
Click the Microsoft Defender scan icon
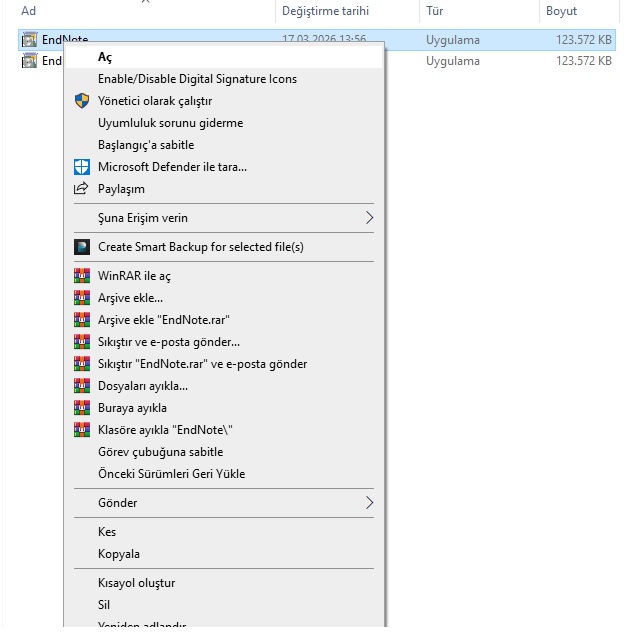click(x=82, y=167)
